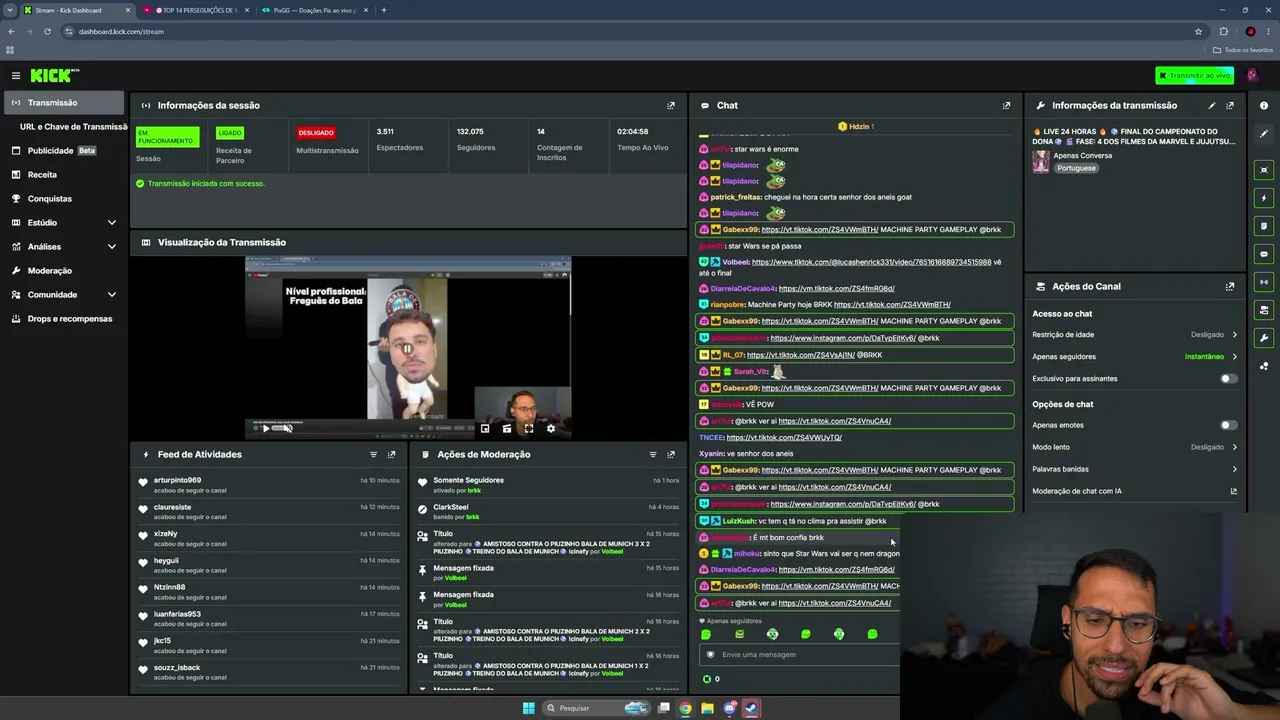The height and width of the screenshot is (720, 1280).
Task: Filter the Ações de Moderação list
Action: pos(653,454)
